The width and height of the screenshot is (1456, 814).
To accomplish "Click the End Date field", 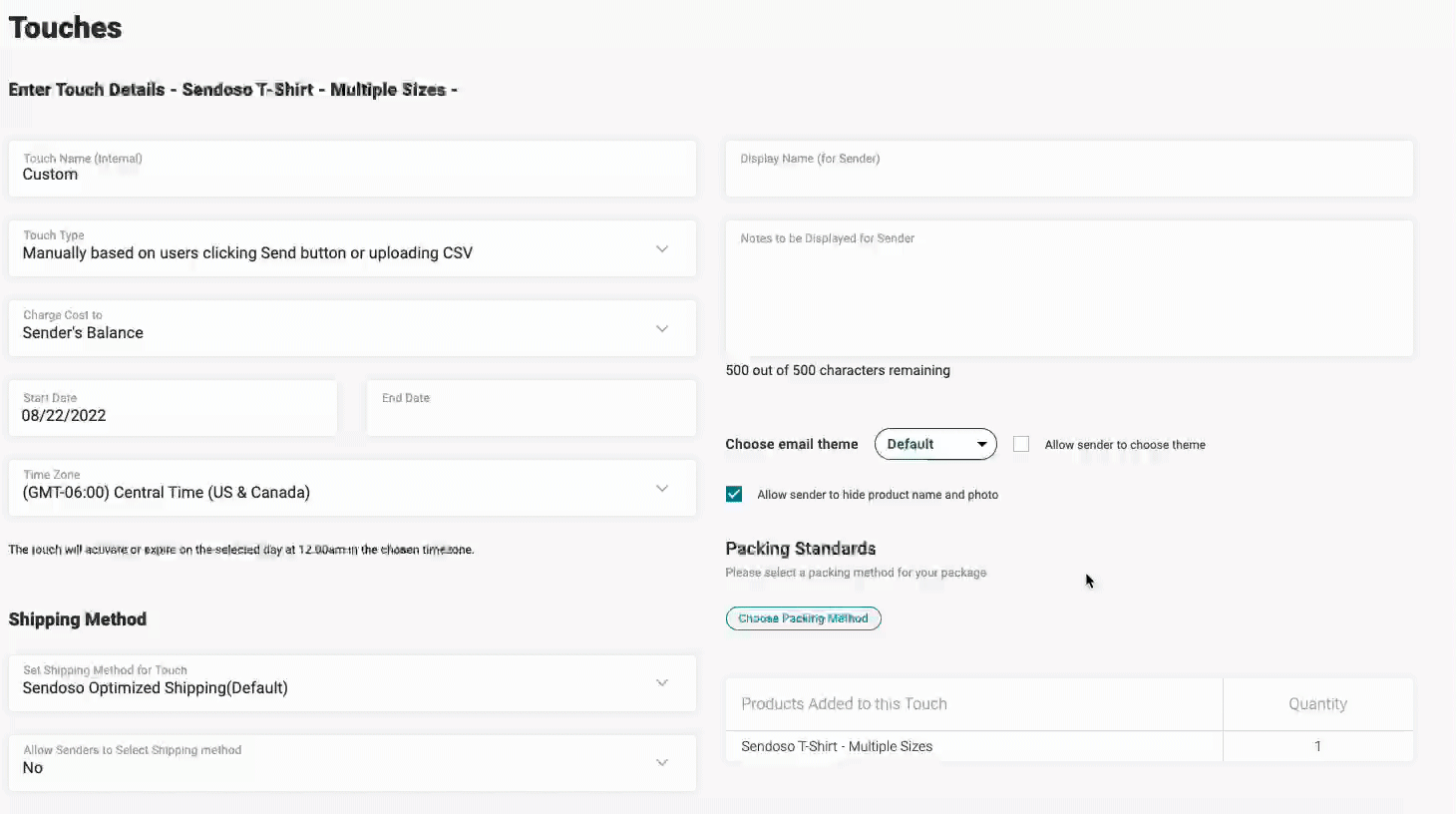I will [x=532, y=408].
